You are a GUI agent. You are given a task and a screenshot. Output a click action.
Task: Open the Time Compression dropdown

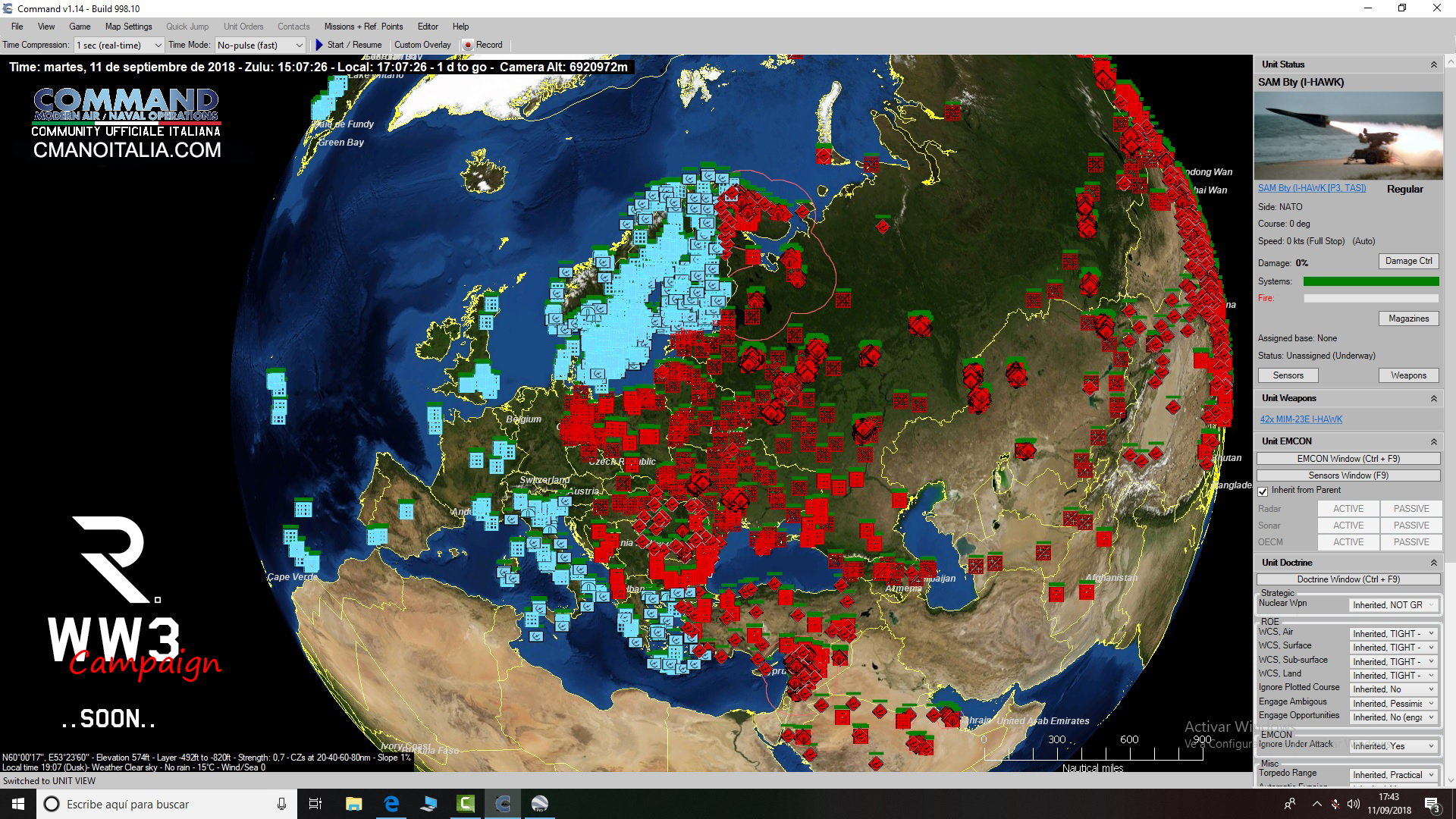pyautogui.click(x=119, y=45)
